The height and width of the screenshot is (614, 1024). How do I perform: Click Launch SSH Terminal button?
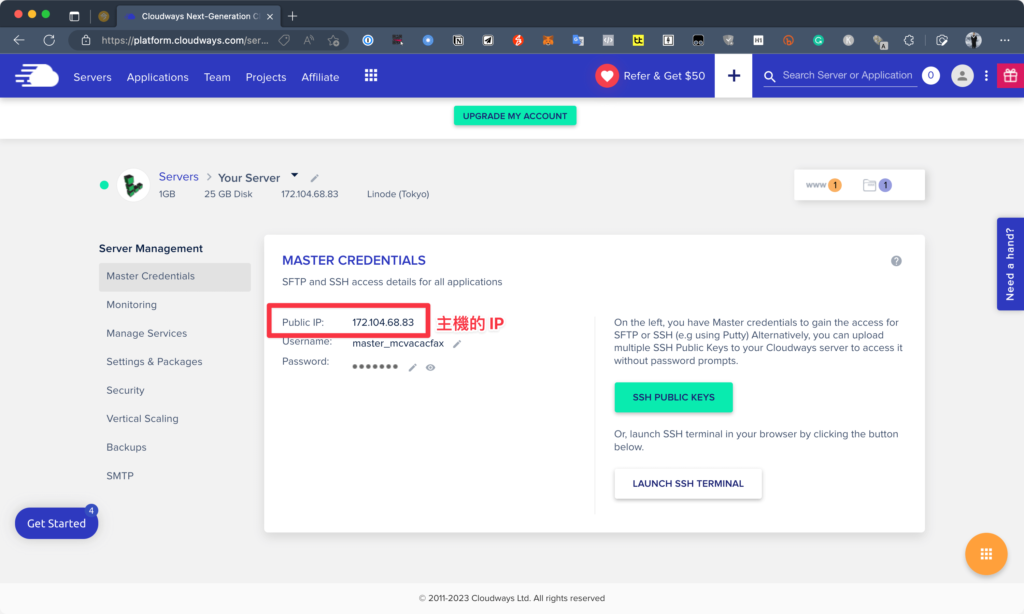tap(688, 483)
